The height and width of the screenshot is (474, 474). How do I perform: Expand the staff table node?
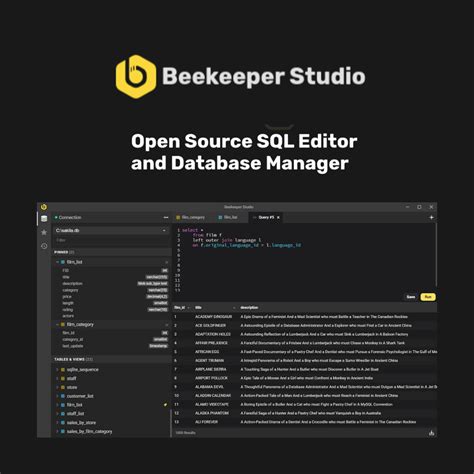[x=57, y=378]
